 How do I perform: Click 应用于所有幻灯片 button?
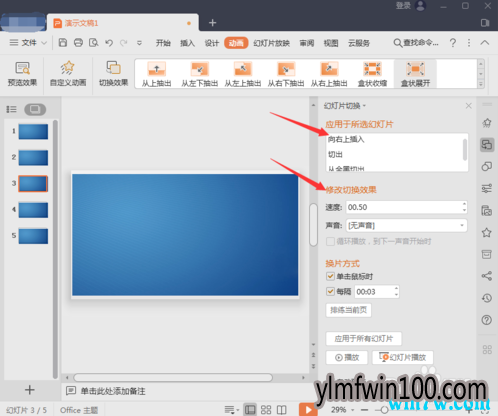[363, 339]
